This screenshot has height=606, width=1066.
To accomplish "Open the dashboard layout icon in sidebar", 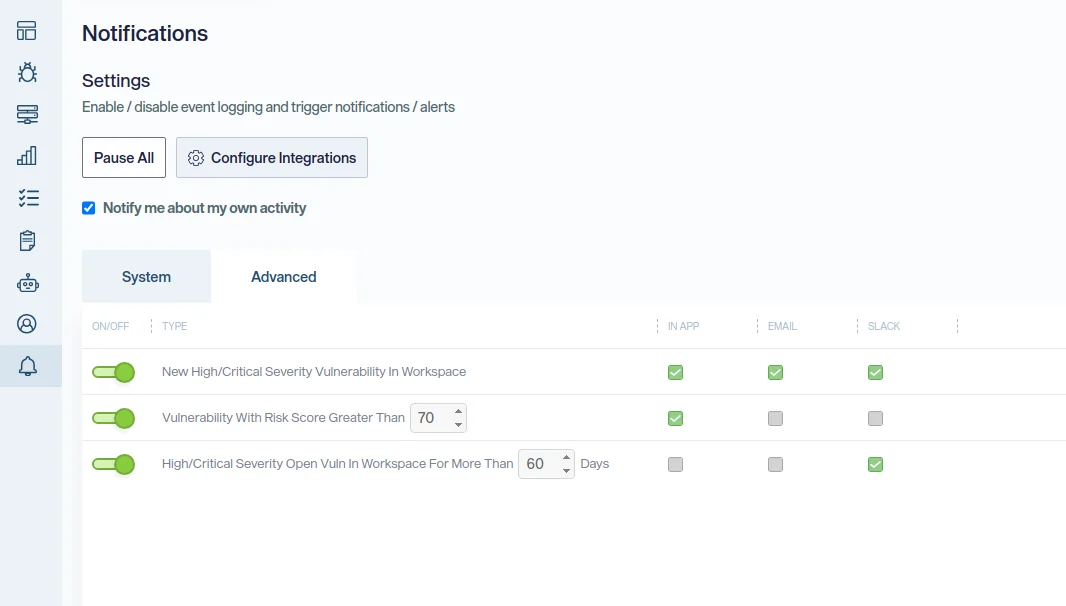I will tap(27, 30).
